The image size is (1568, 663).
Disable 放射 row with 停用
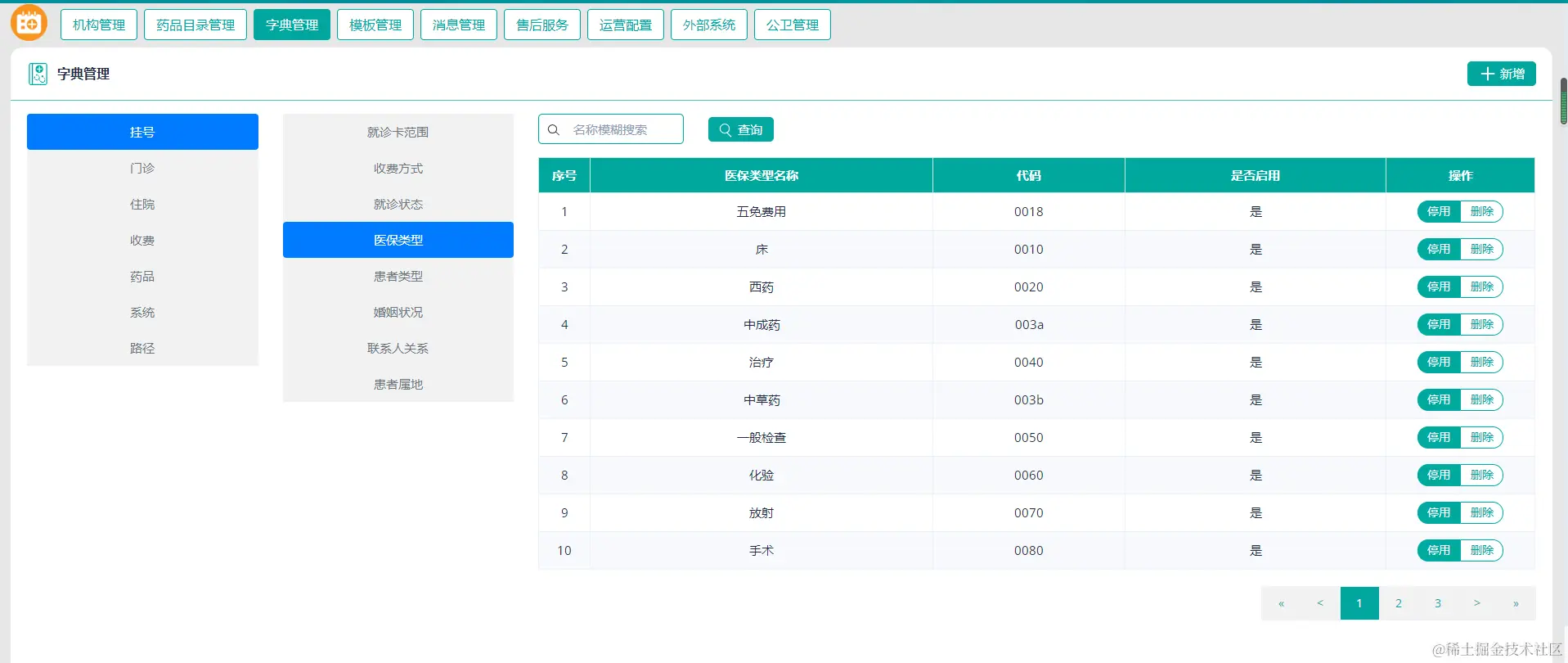point(1439,512)
